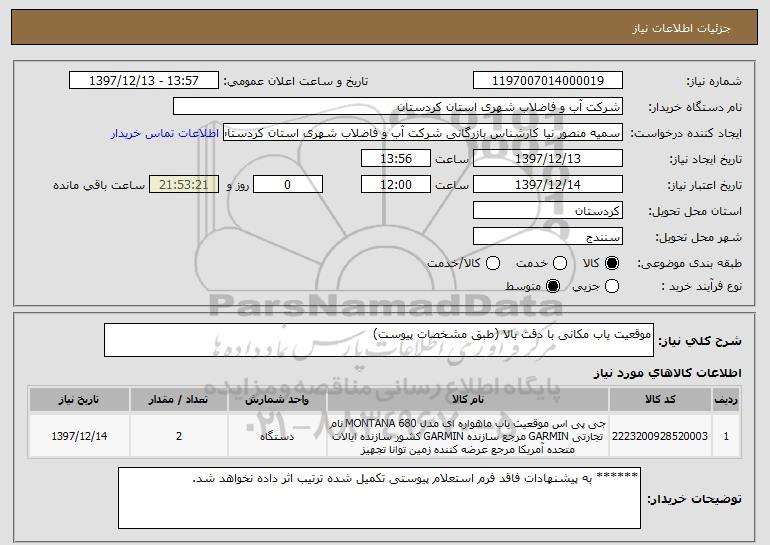Click the quantity cell showing 2
This screenshot has width=770, height=545.
[x=178, y=436]
